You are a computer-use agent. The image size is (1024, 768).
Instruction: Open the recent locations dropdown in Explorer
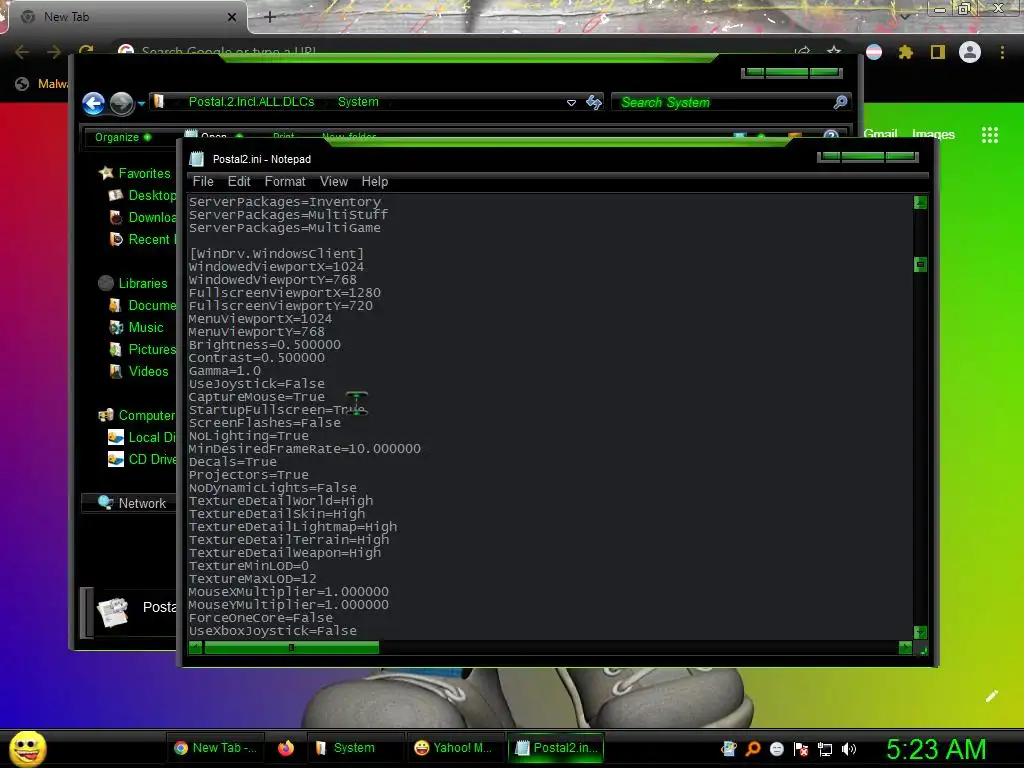point(141,103)
